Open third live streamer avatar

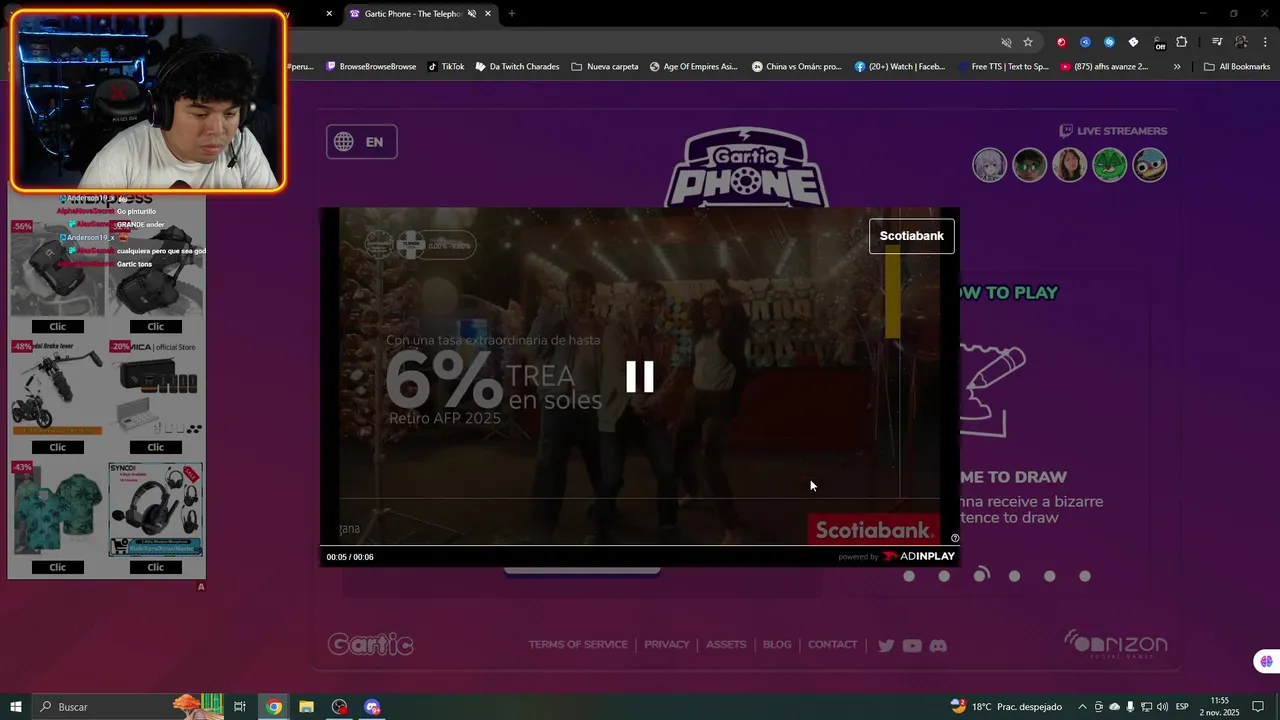(1069, 165)
